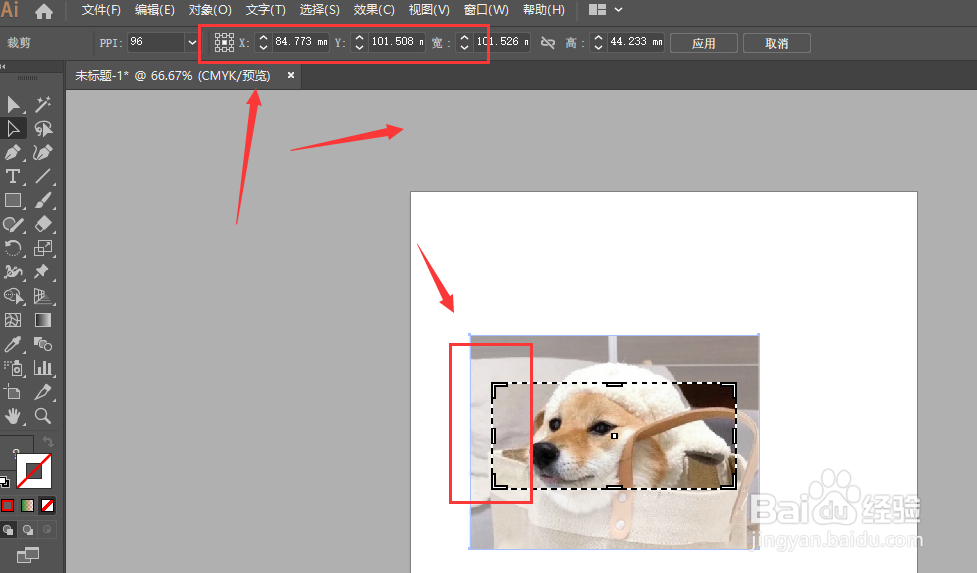The height and width of the screenshot is (573, 977).
Task: Select the Perspective Grid tool
Action: (43, 296)
